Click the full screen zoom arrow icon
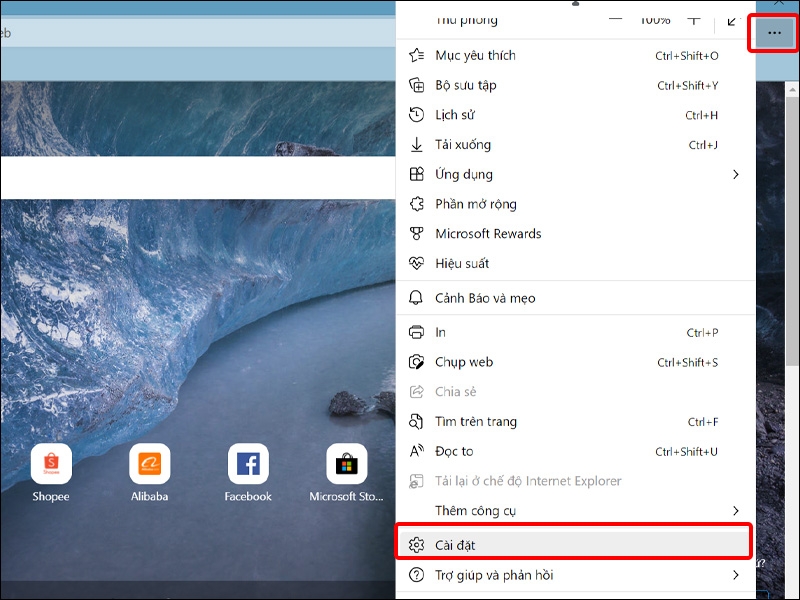This screenshot has width=800, height=600. (732, 21)
